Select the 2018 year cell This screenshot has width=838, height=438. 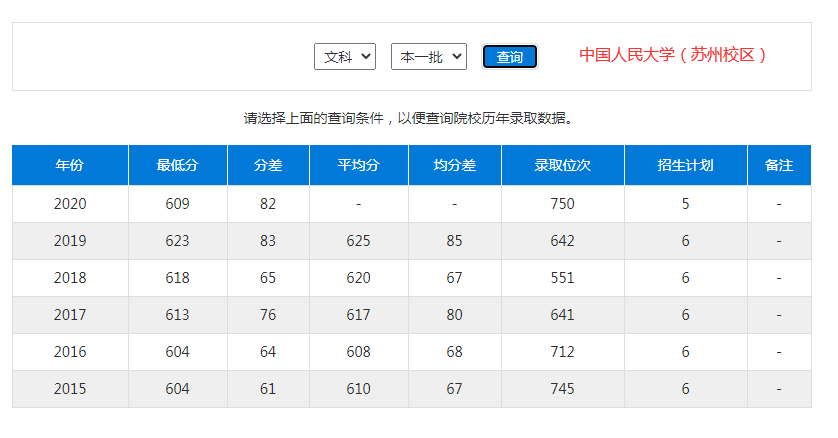(x=70, y=278)
